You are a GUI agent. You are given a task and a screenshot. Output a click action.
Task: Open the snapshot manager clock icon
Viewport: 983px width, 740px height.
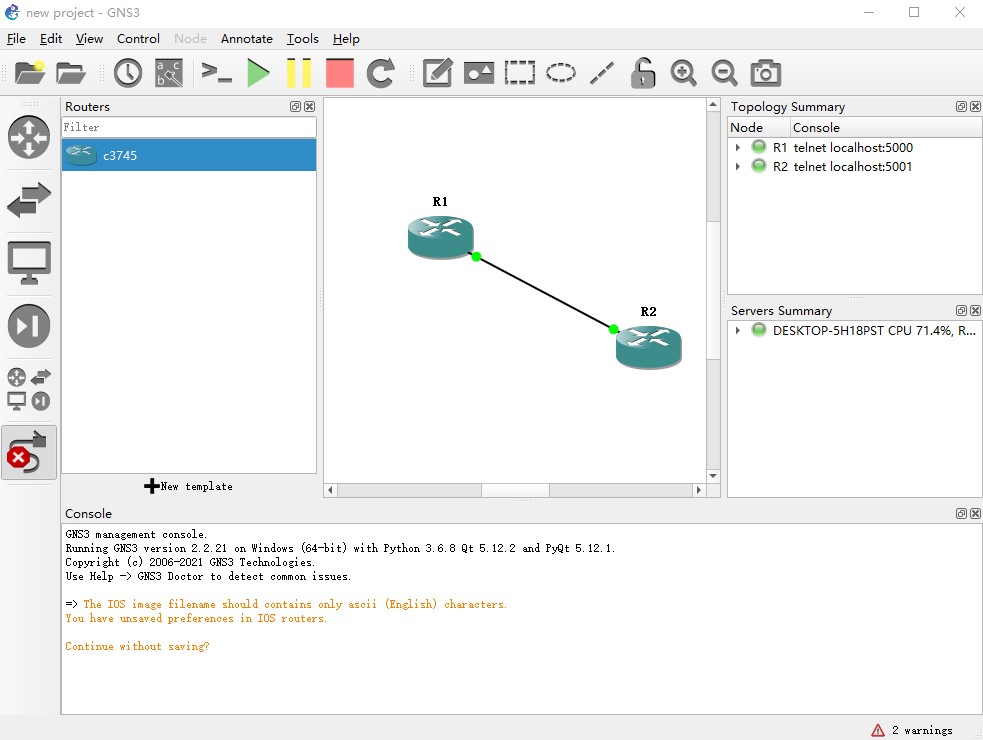coord(128,73)
